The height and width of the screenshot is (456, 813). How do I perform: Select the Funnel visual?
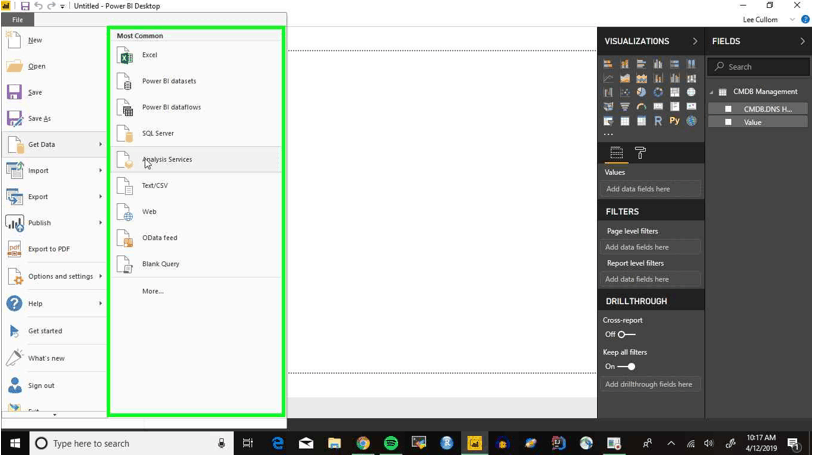pos(625,106)
